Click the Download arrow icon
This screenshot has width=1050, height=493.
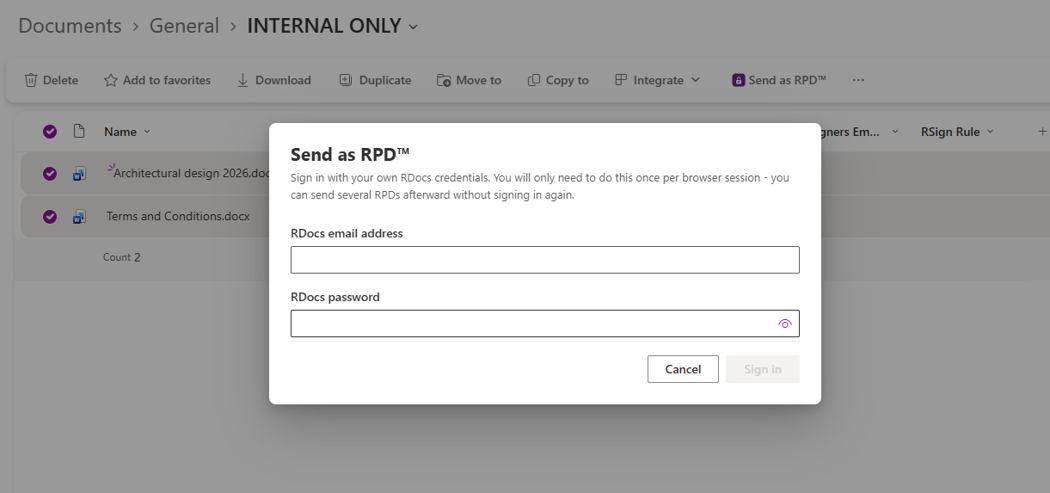[x=242, y=80]
